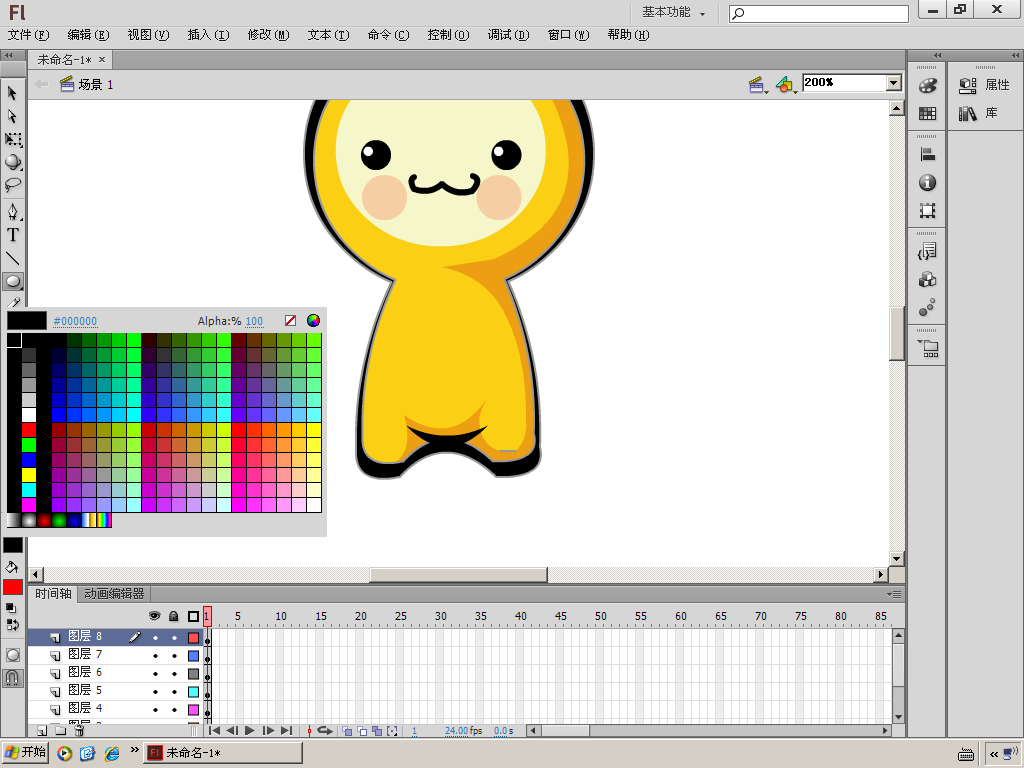Open the 控制(O) menu
Viewport: 1024px width, 768px height.
click(448, 35)
